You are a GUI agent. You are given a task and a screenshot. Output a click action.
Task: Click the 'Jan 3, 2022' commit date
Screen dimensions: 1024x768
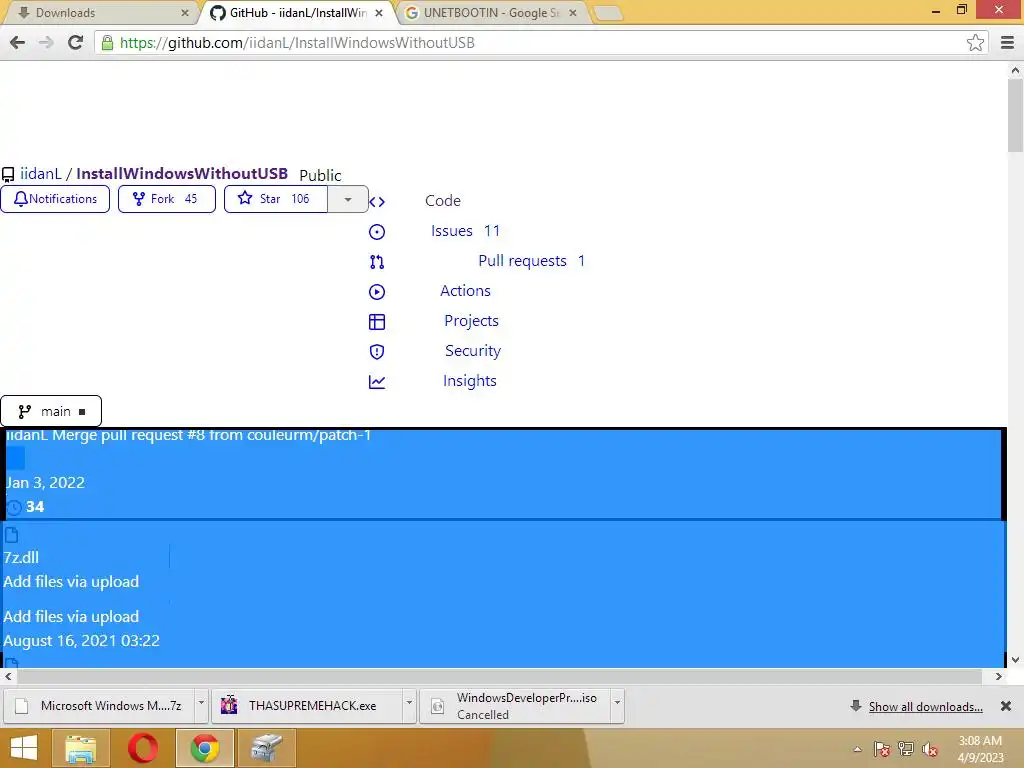click(45, 483)
